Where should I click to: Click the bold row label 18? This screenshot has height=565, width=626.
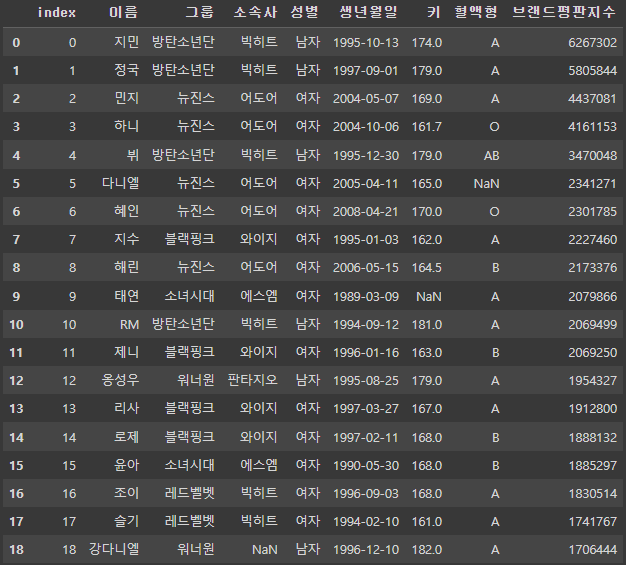click(16, 550)
